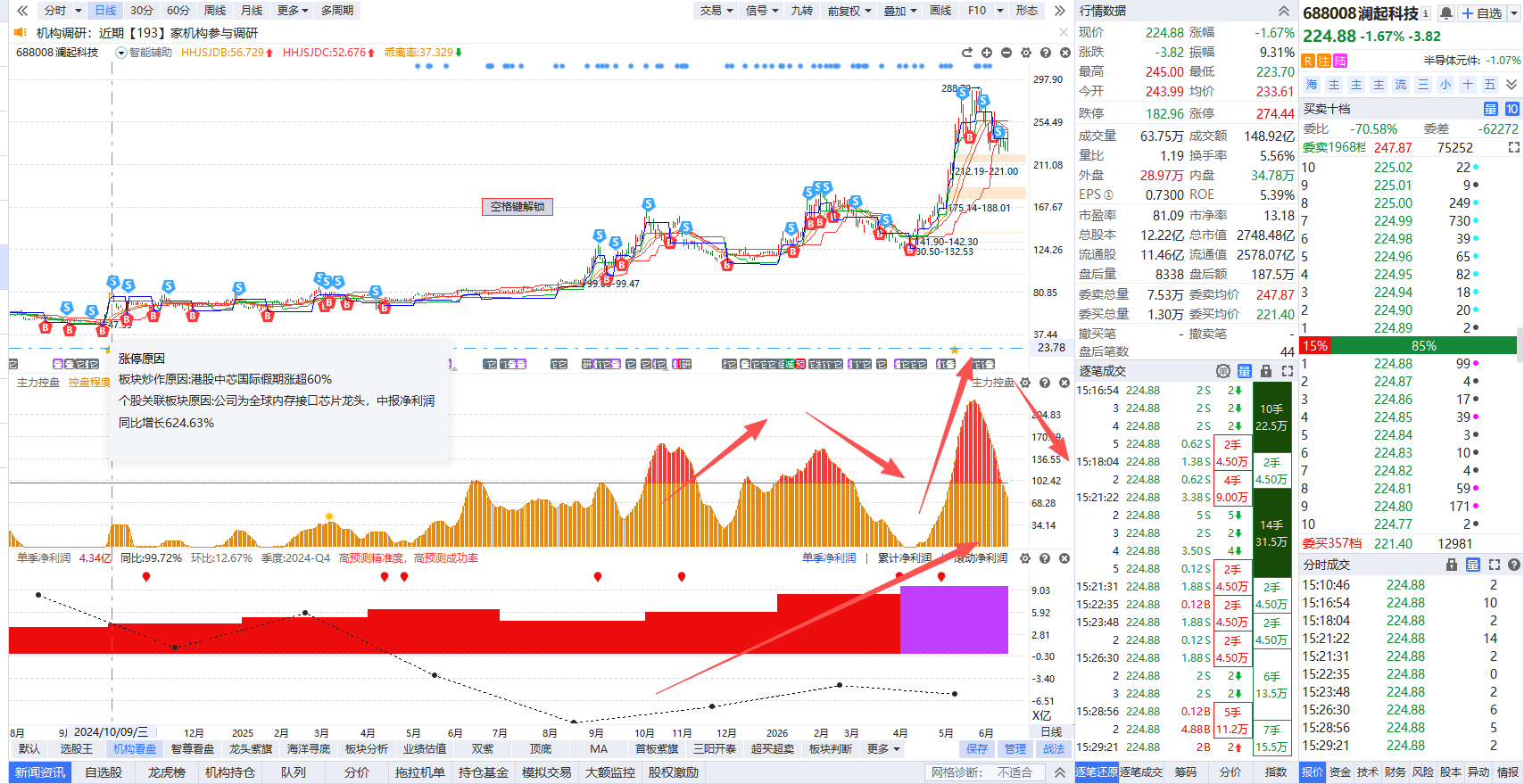Close the 主力控盘 indicator panel
This screenshot has height=784, width=1524.
click(1064, 383)
